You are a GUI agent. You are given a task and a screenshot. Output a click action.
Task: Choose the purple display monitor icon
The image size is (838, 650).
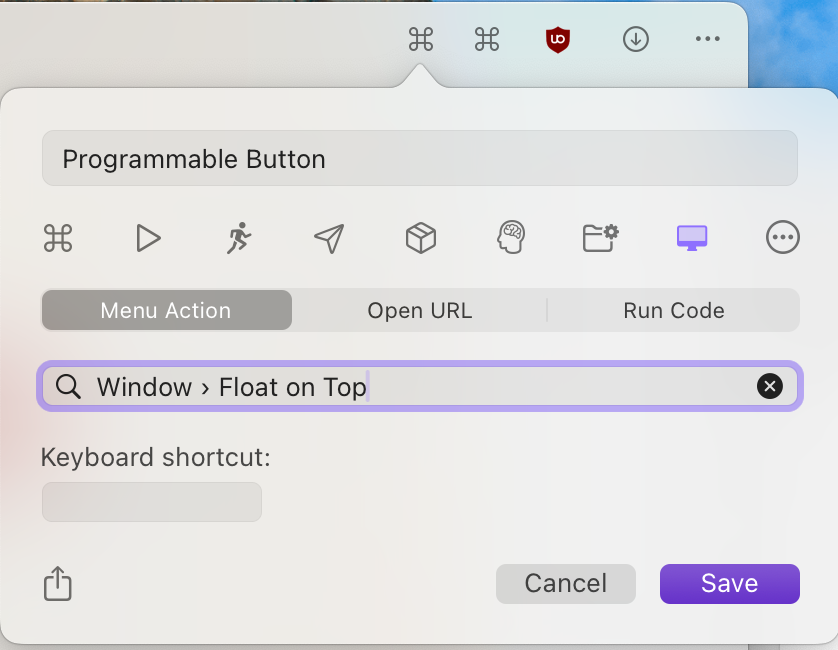(692, 238)
